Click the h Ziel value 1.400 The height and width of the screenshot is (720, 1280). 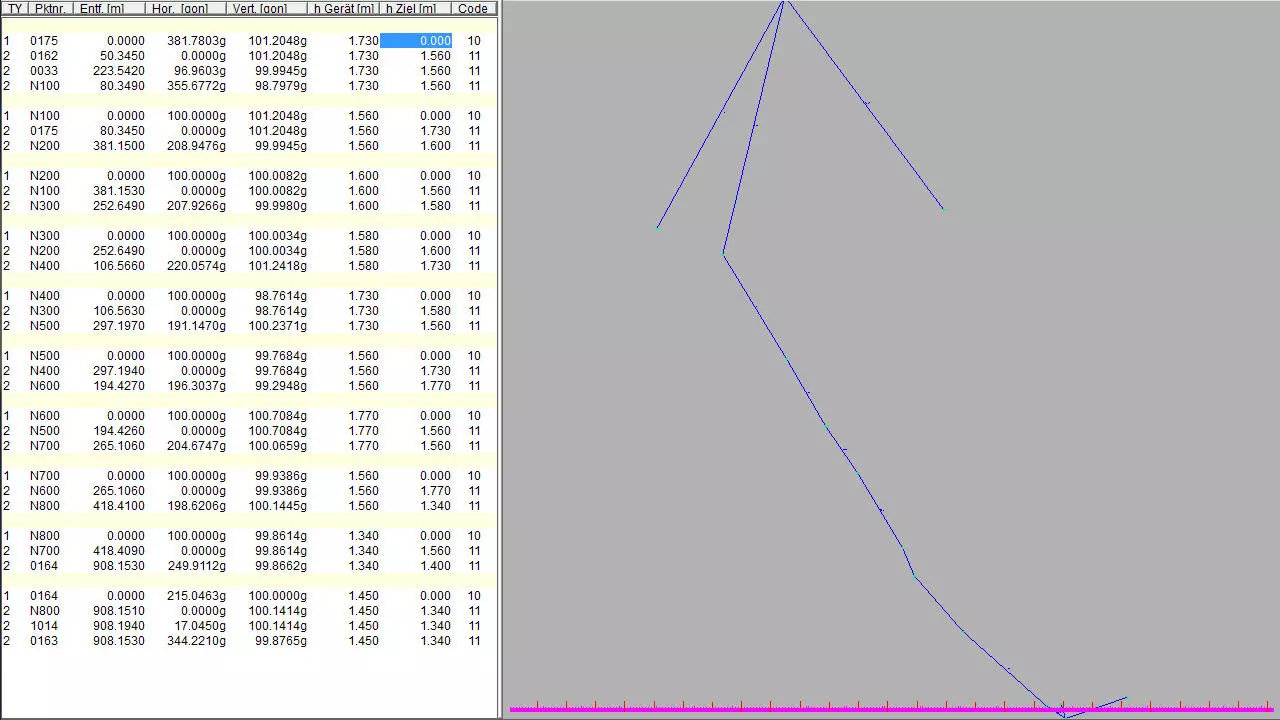pos(435,566)
